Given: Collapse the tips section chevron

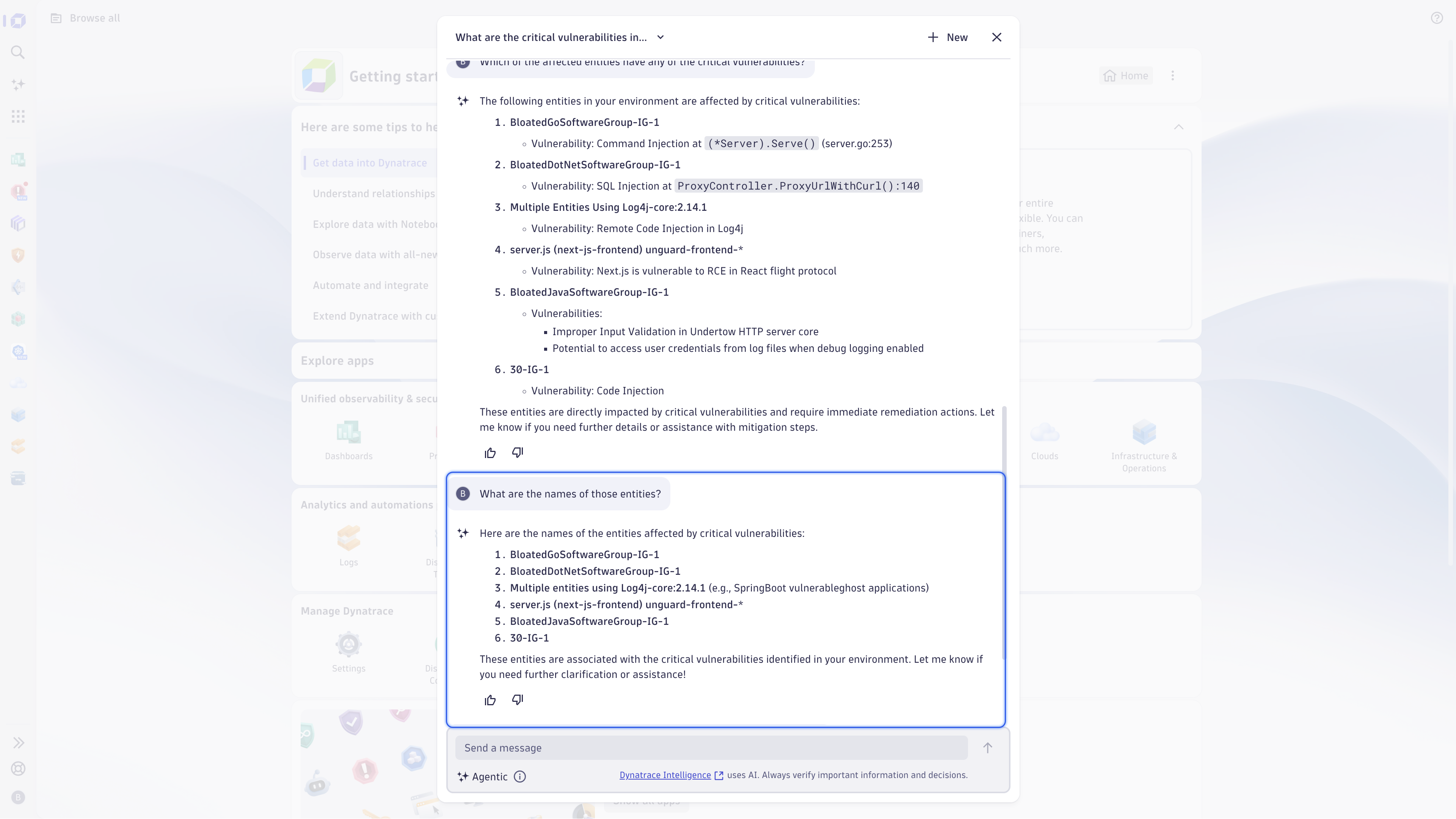Looking at the screenshot, I should (1178, 127).
